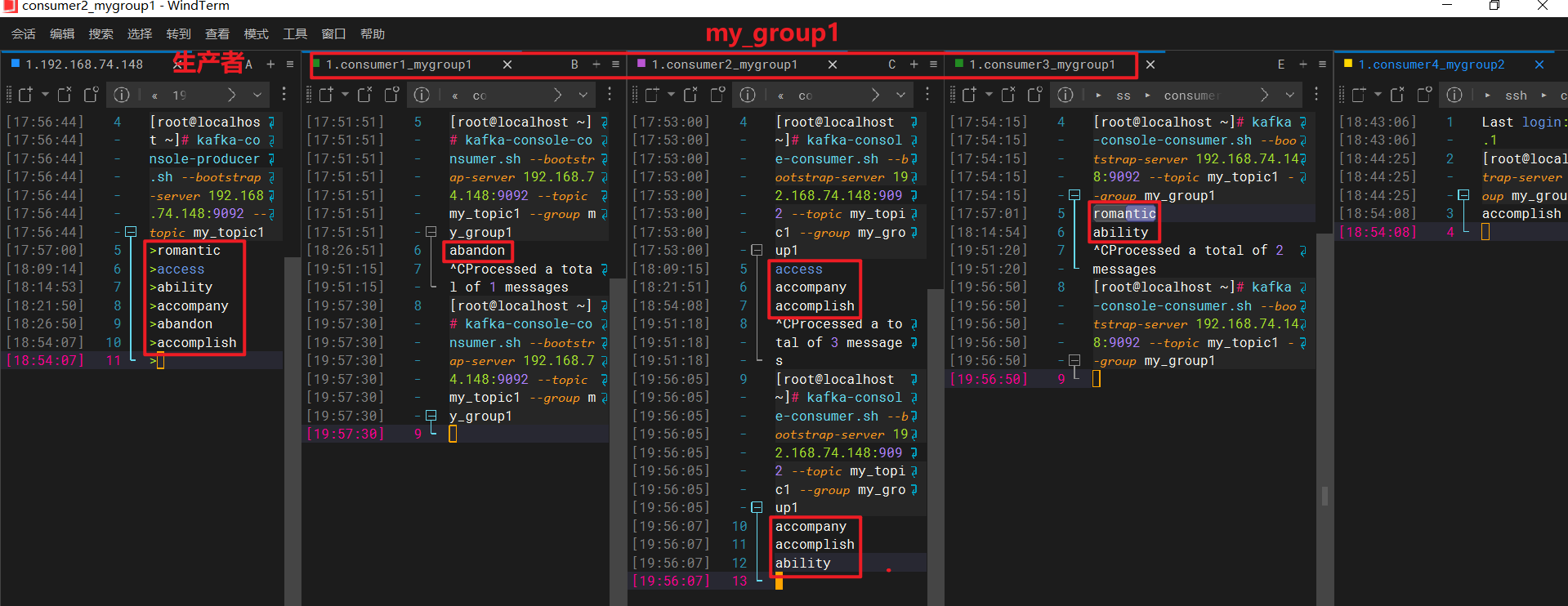
Task: Open the 转到 menu
Action: [x=178, y=33]
